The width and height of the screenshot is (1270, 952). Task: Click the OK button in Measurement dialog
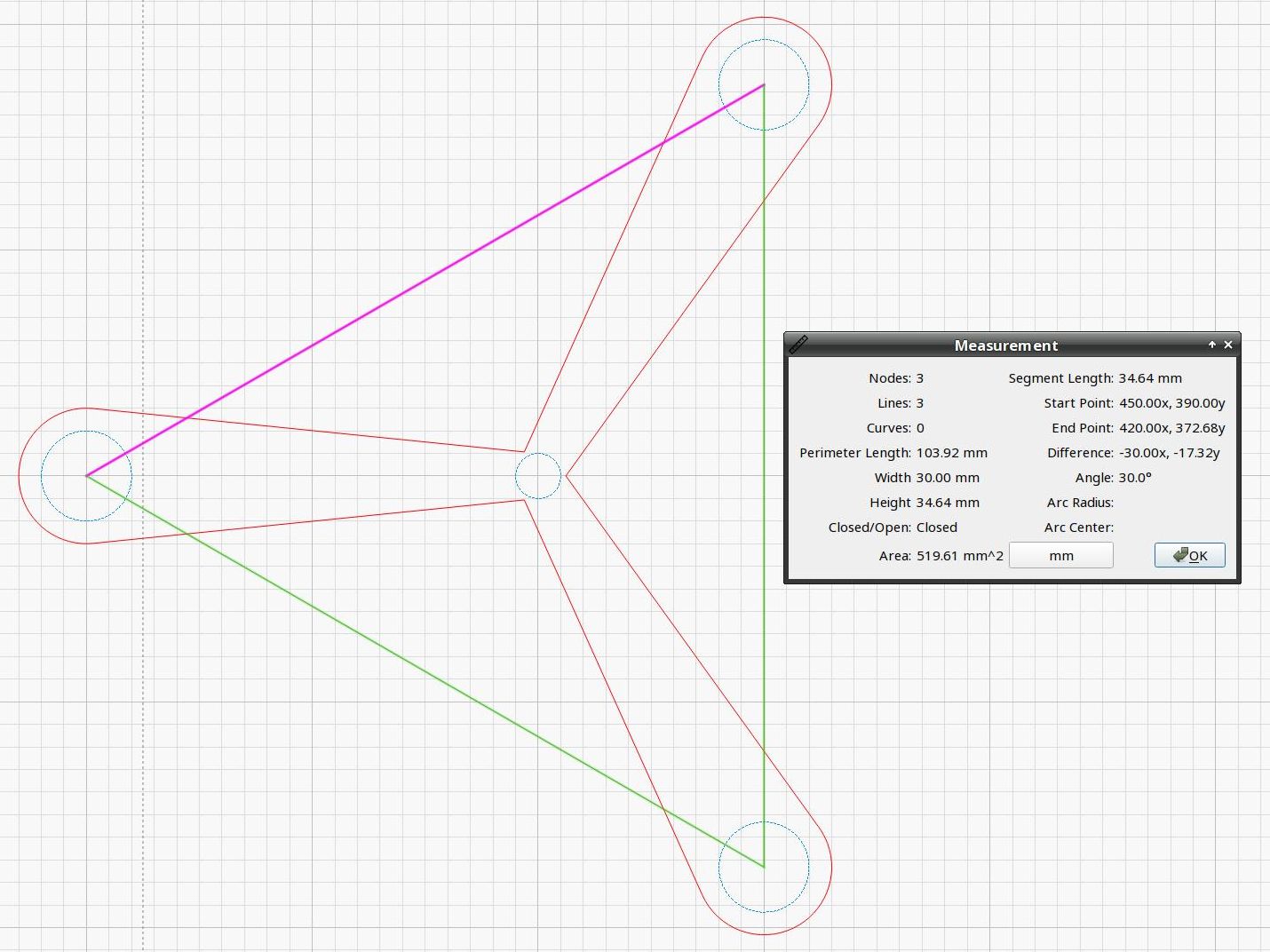coord(1189,555)
